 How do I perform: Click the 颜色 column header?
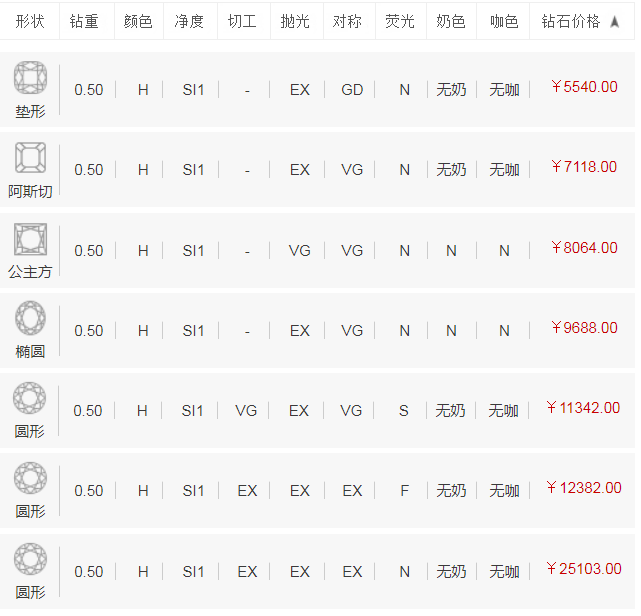tap(138, 21)
